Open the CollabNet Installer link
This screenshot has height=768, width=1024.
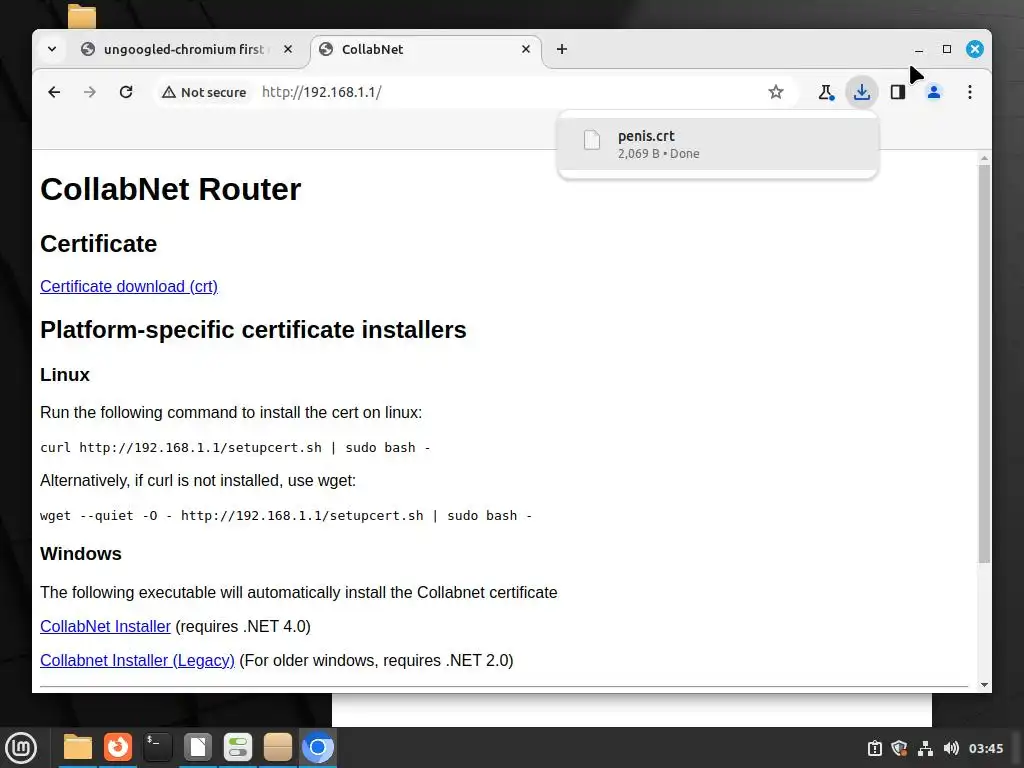point(105,626)
